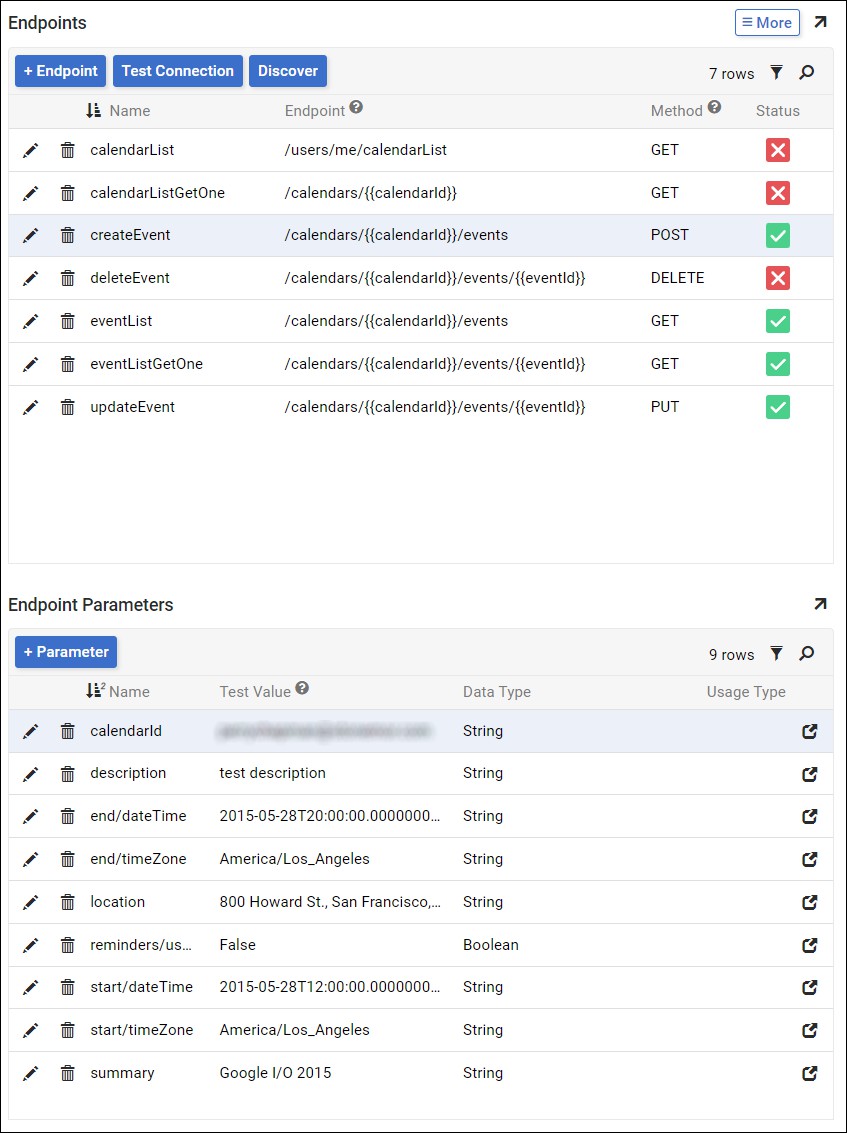847x1133 pixels.
Task: Open the filter on the Endpoints list
Action: pos(778,73)
